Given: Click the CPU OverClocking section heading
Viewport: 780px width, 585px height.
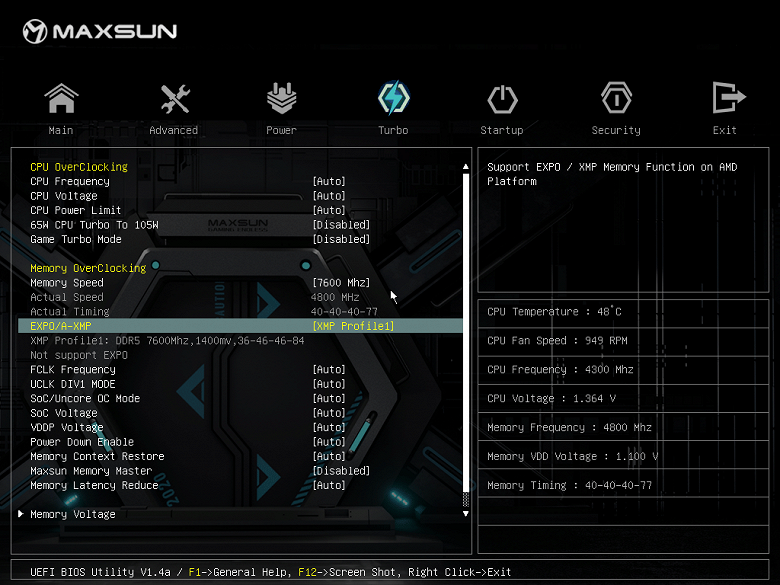Looking at the screenshot, I should point(79,167).
